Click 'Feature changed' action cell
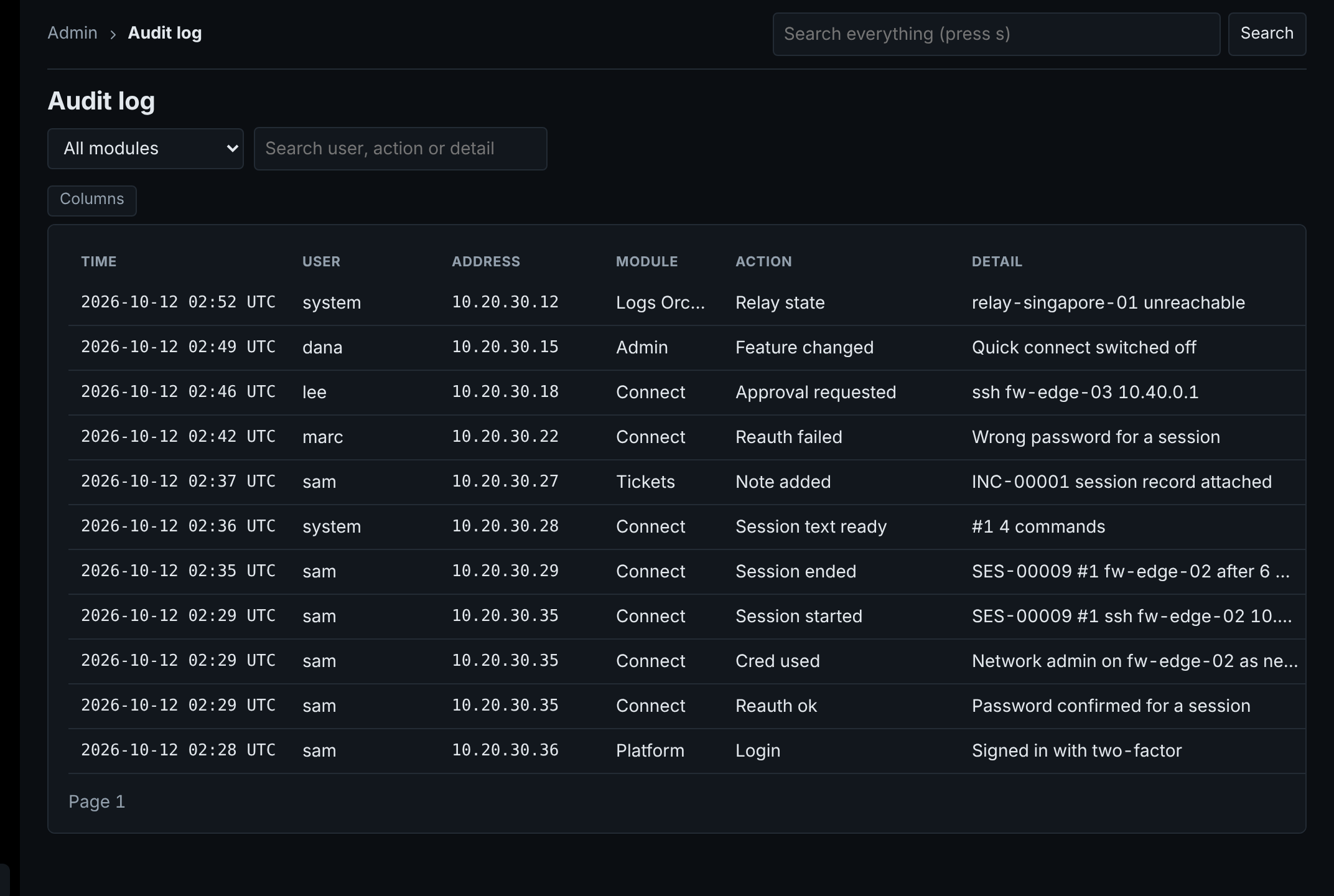This screenshot has height=896, width=1334. tap(805, 347)
